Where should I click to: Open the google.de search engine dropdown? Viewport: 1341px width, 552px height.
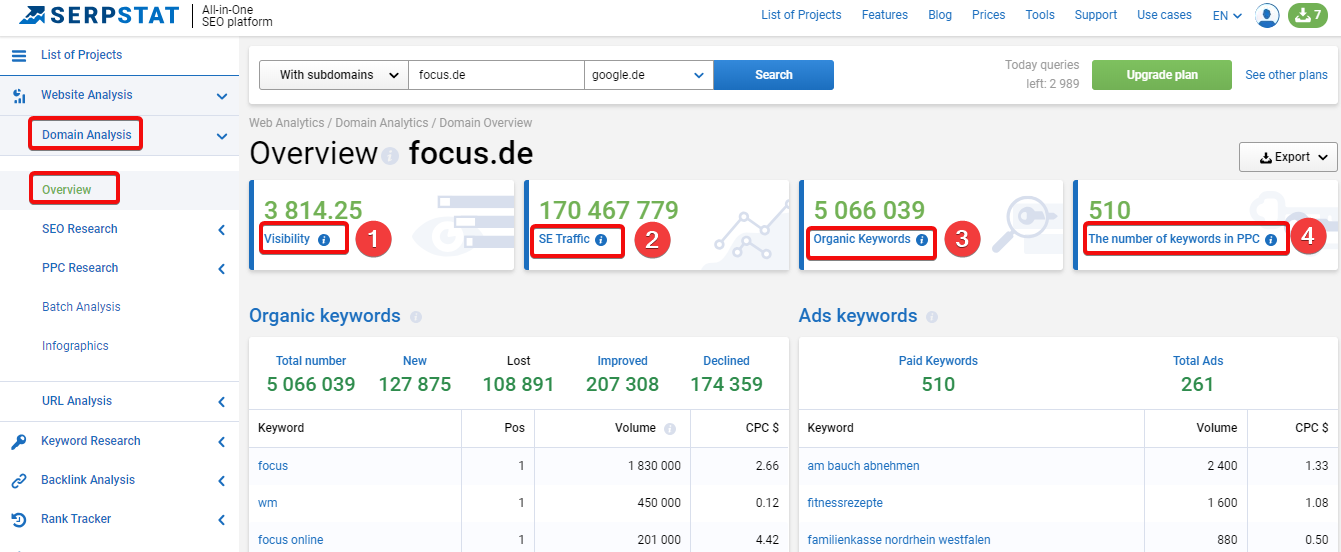[648, 75]
